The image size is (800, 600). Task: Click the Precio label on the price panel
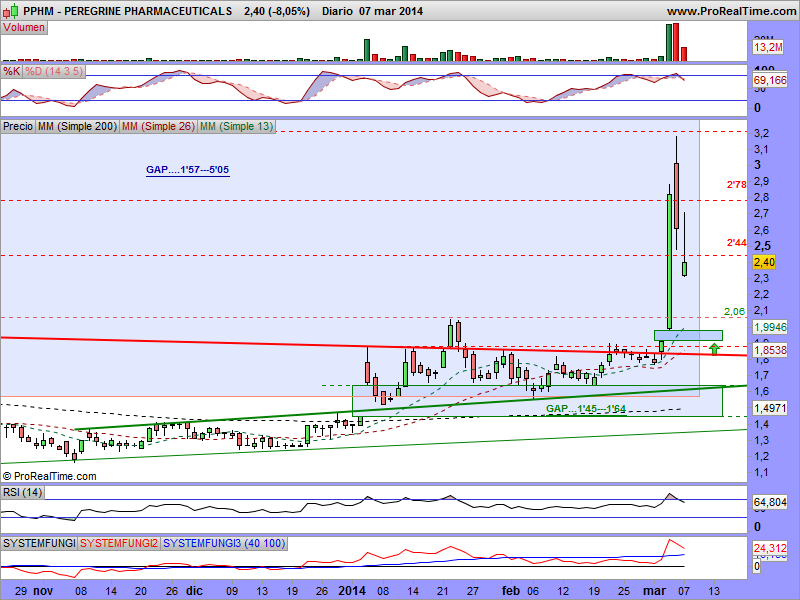click(18, 126)
